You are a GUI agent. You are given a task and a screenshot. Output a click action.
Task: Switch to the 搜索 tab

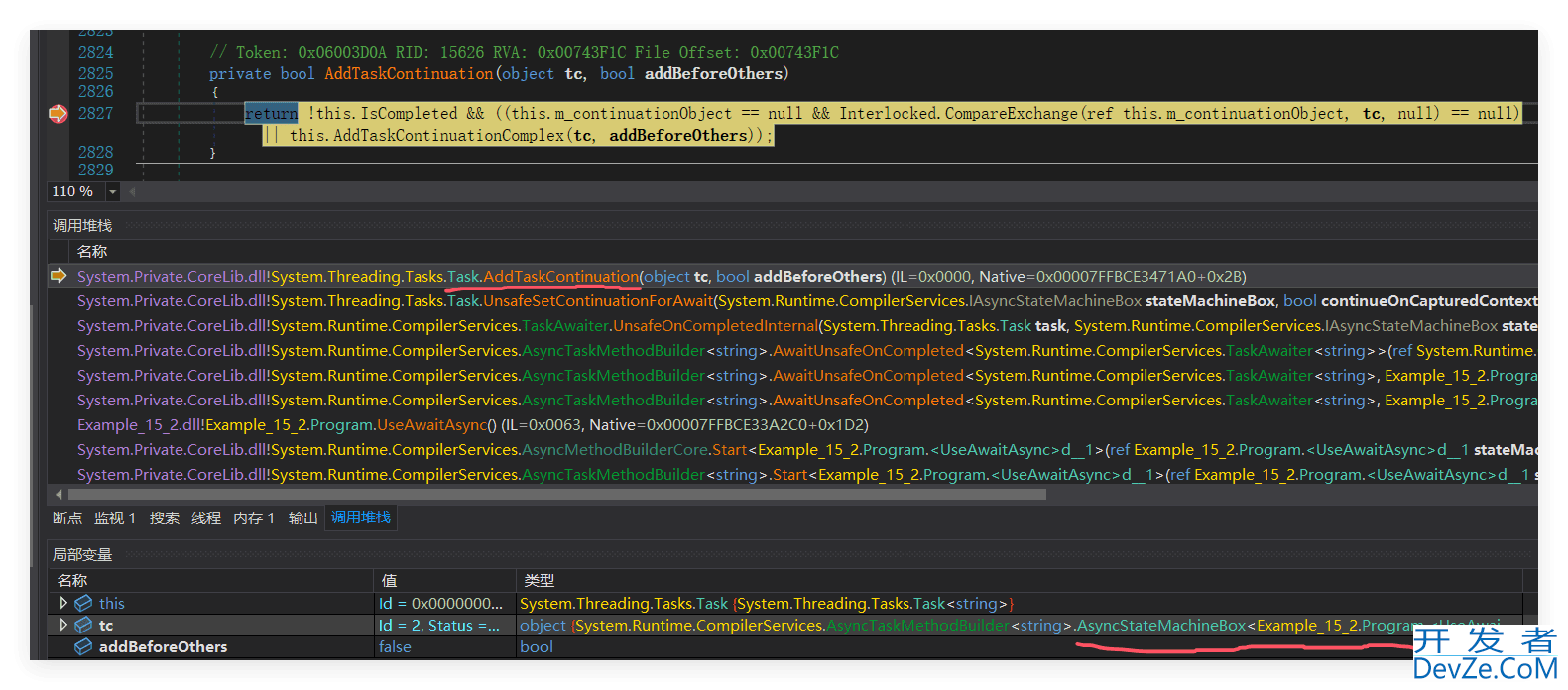pyautogui.click(x=165, y=517)
